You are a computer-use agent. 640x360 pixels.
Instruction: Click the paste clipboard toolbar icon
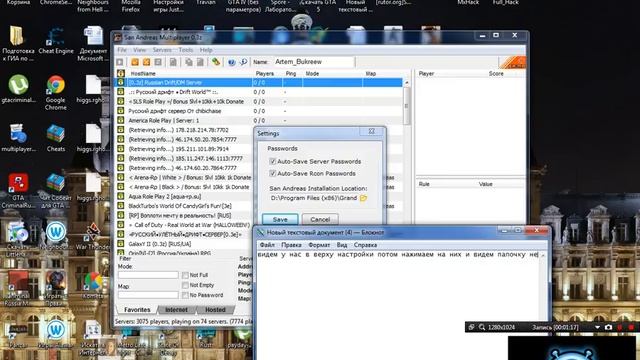click(x=200, y=62)
